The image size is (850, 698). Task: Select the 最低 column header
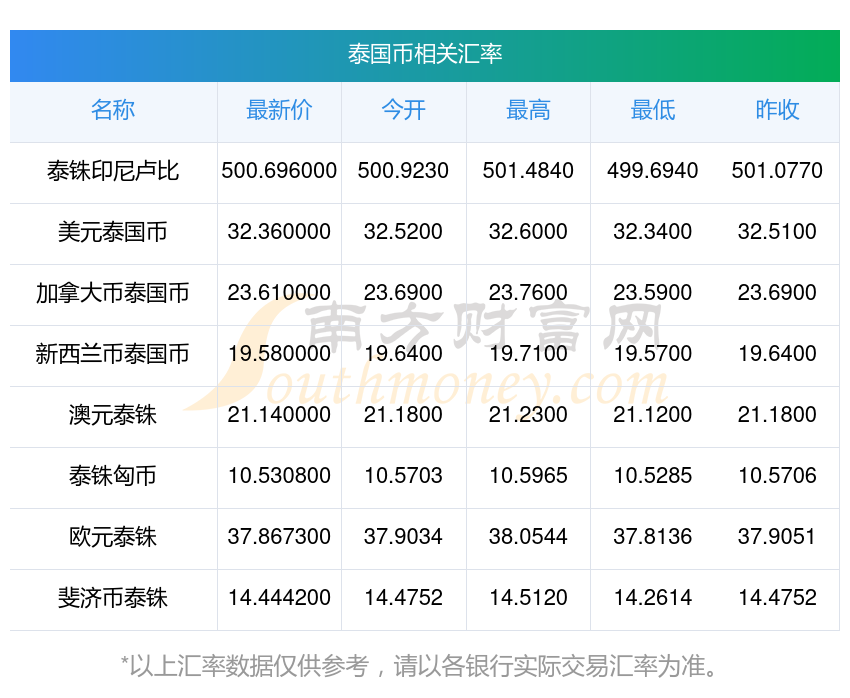[x=653, y=110]
